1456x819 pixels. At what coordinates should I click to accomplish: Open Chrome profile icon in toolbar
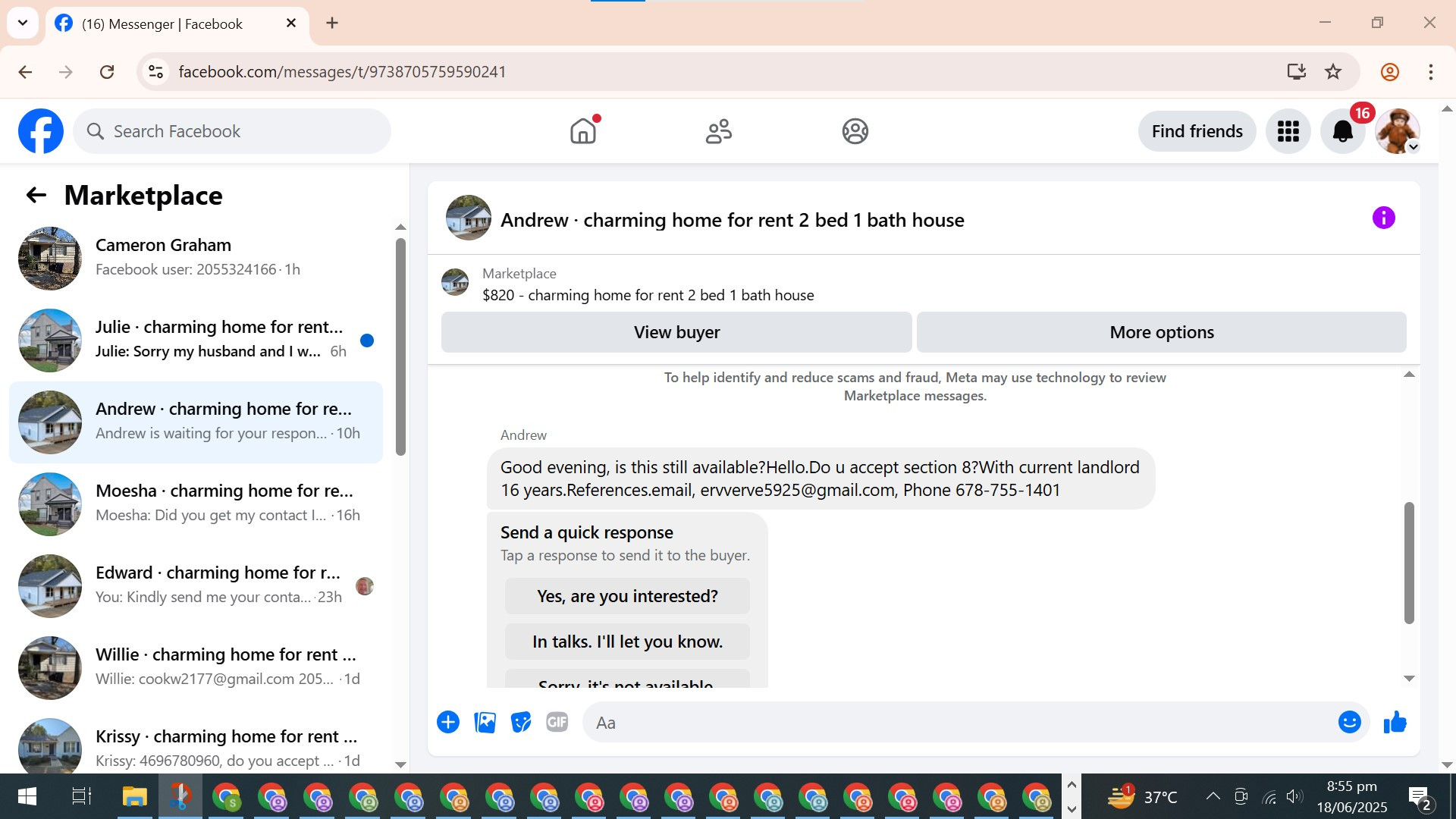(1389, 72)
